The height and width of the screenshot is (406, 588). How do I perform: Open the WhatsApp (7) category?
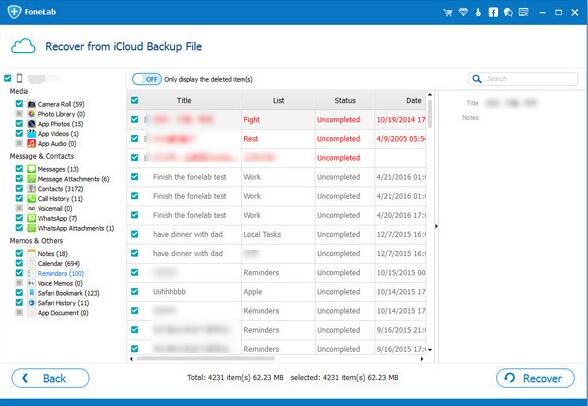(x=57, y=218)
